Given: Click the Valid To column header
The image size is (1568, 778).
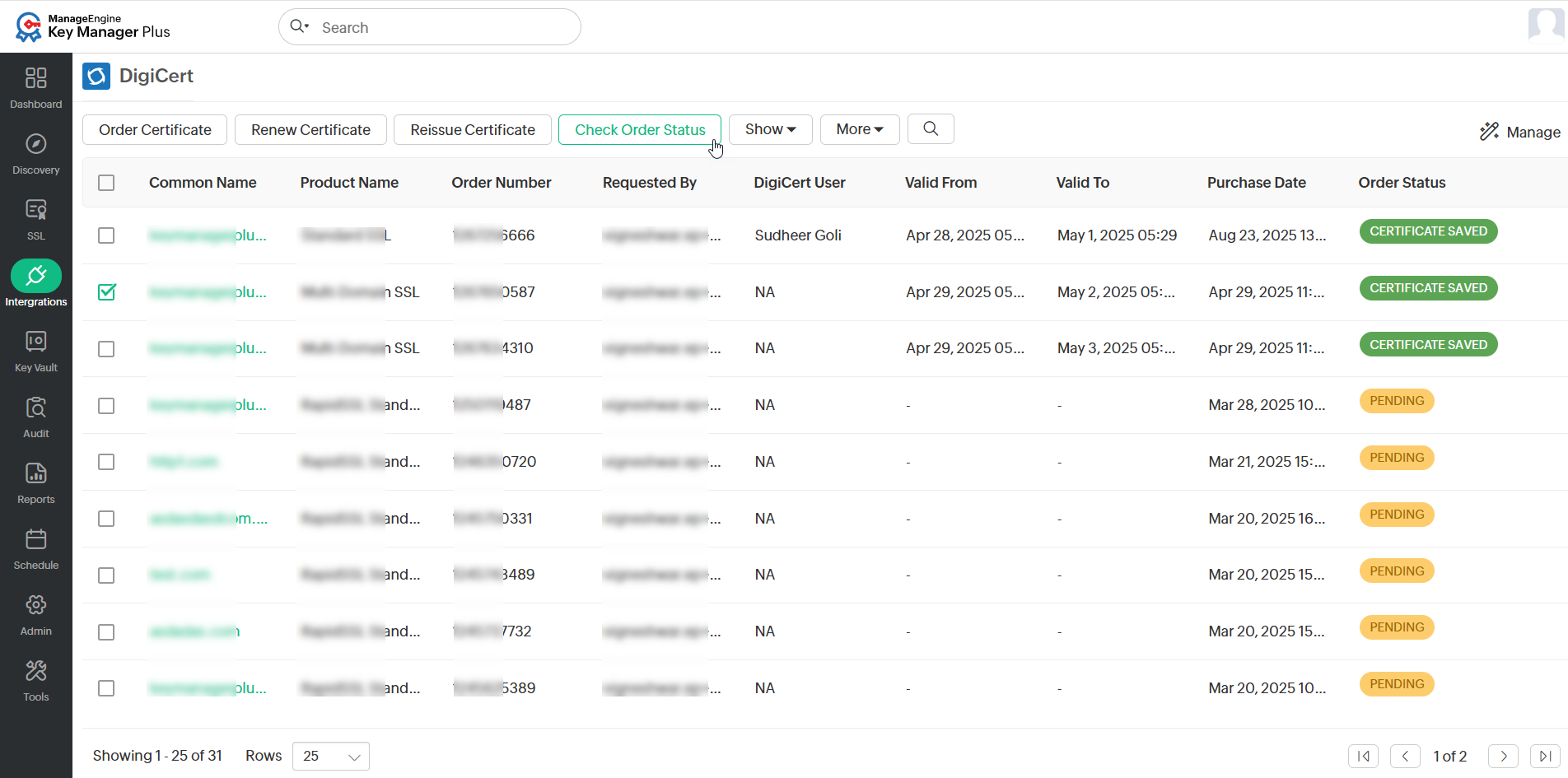Looking at the screenshot, I should tap(1083, 183).
